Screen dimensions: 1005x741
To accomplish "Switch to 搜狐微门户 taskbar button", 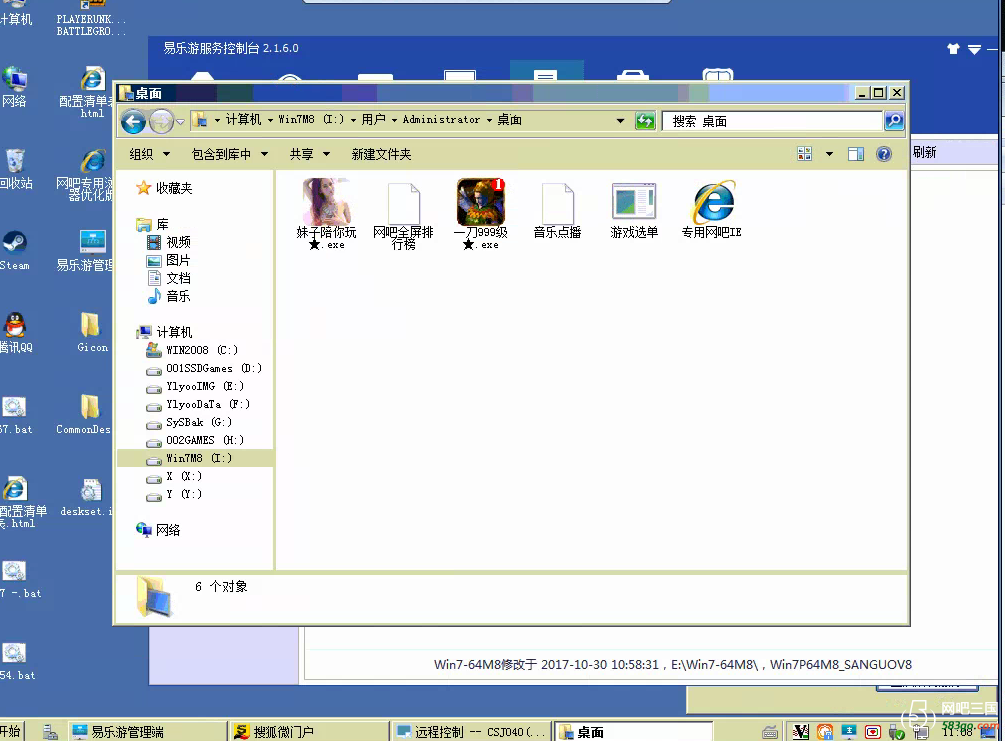I will tap(310, 731).
